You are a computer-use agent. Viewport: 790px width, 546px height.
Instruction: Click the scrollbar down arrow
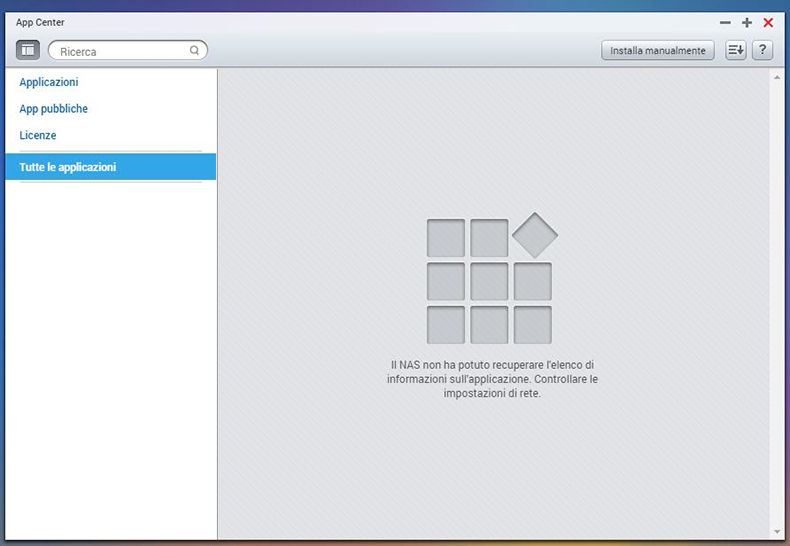click(x=777, y=532)
